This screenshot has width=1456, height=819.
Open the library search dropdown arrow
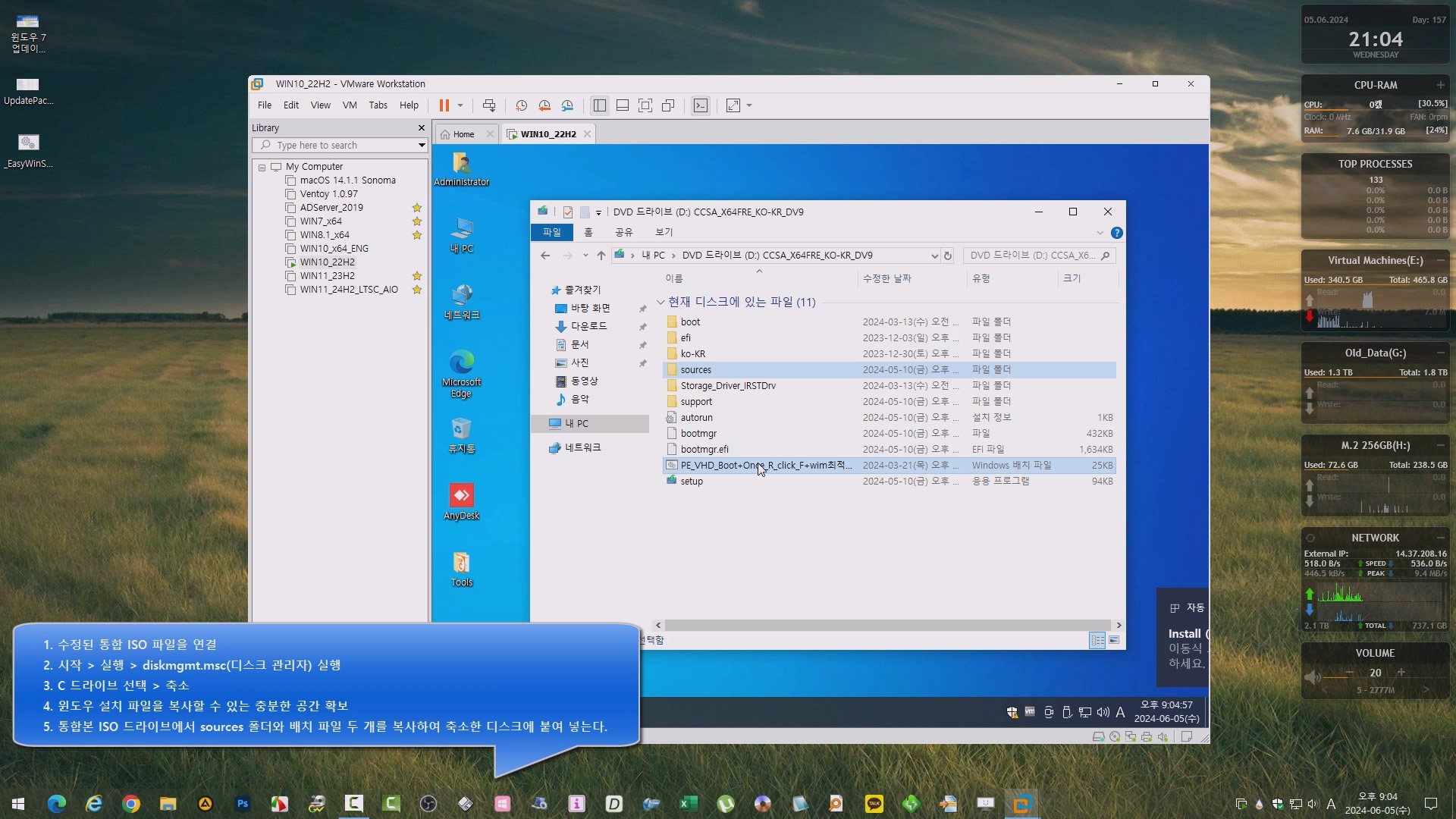pyautogui.click(x=422, y=145)
